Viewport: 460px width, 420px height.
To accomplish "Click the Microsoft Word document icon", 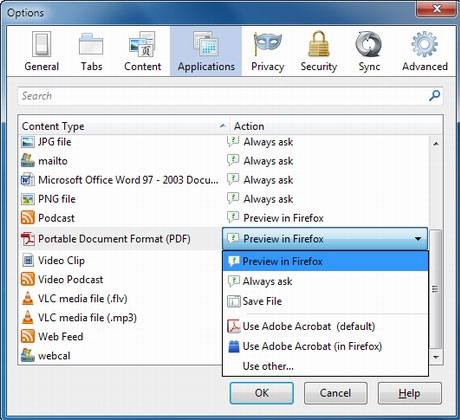I will pyautogui.click(x=27, y=180).
